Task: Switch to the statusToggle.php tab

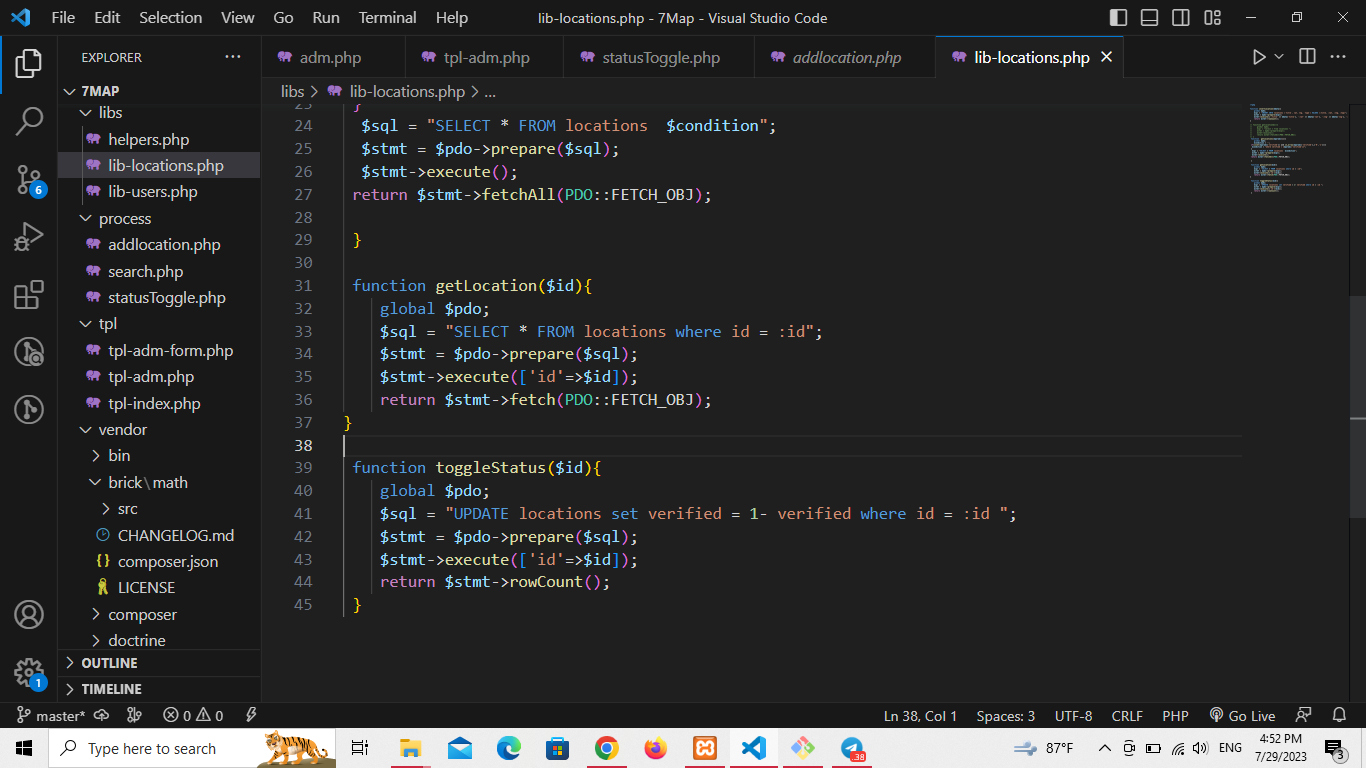Action: (x=658, y=57)
